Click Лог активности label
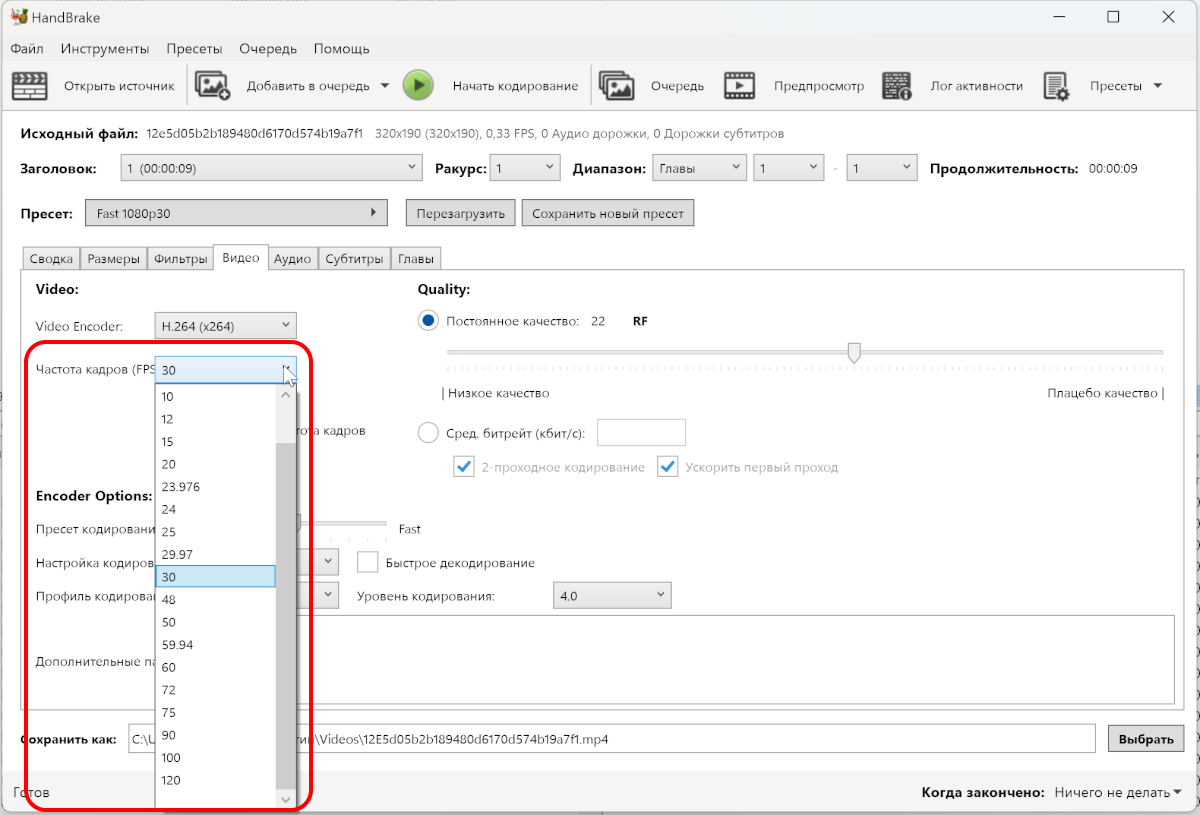 pos(976,86)
